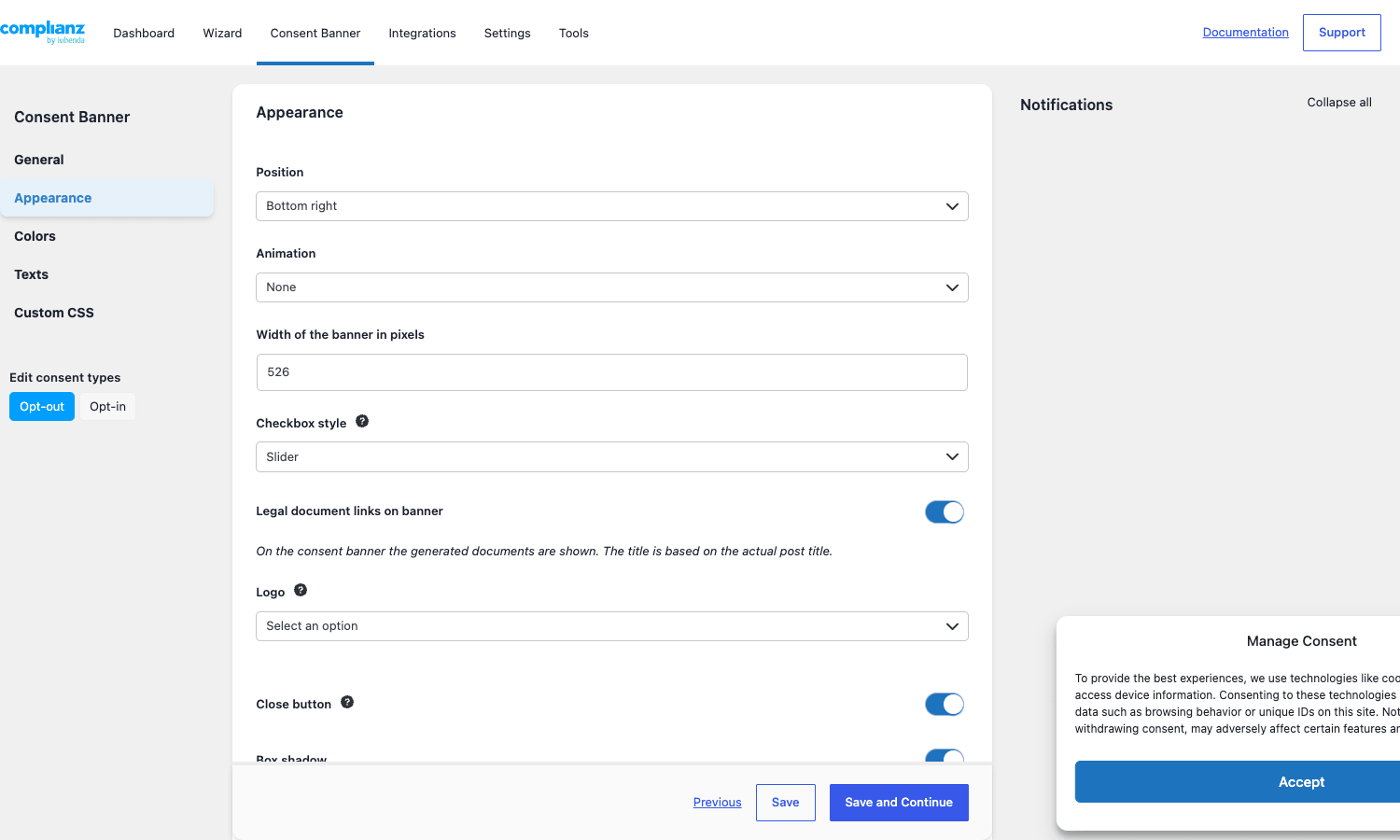Click the Appearance panel heading
The width and height of the screenshot is (1400, 840).
tap(300, 113)
